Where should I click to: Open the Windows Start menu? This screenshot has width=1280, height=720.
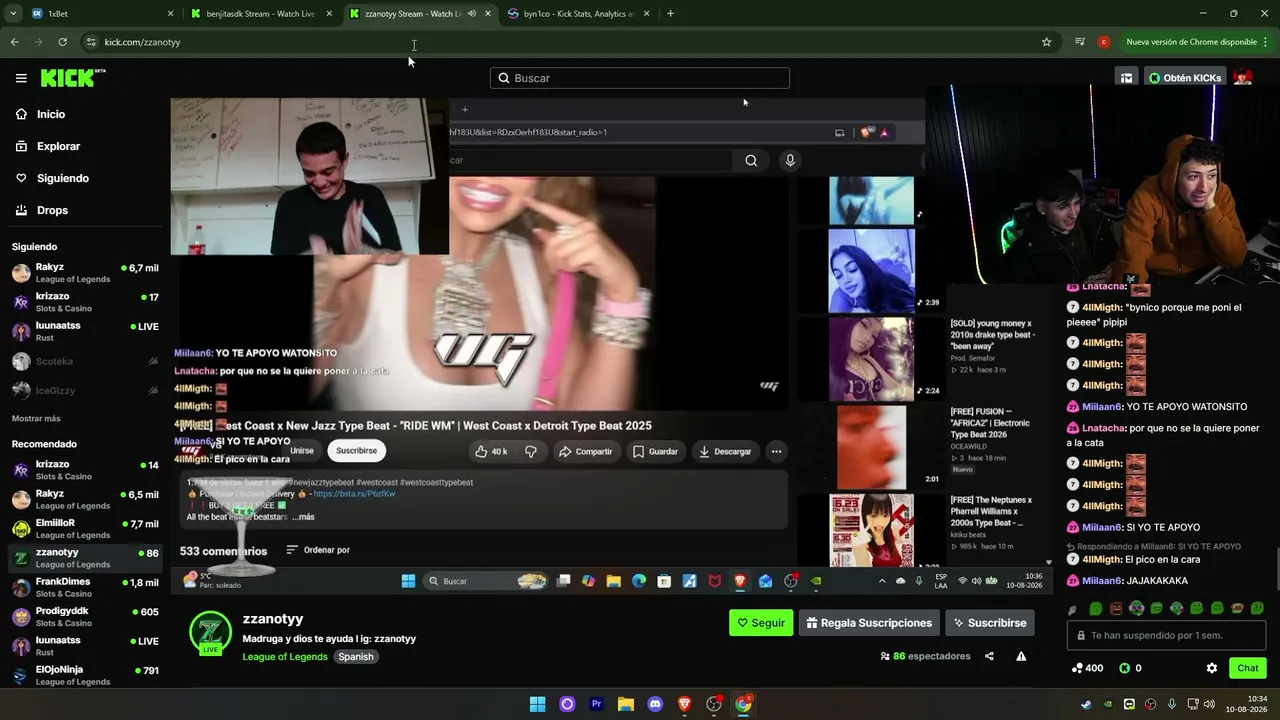pyautogui.click(x=537, y=704)
